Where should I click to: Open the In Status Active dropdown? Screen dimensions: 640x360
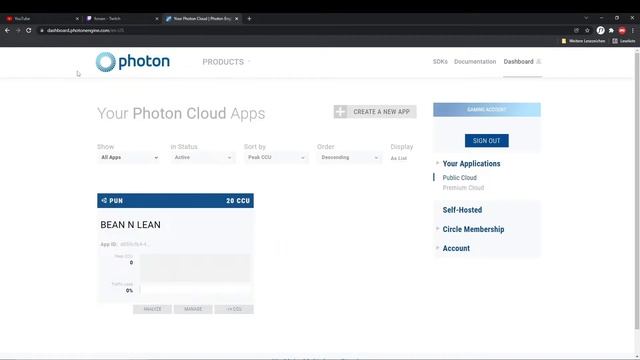click(x=202, y=158)
